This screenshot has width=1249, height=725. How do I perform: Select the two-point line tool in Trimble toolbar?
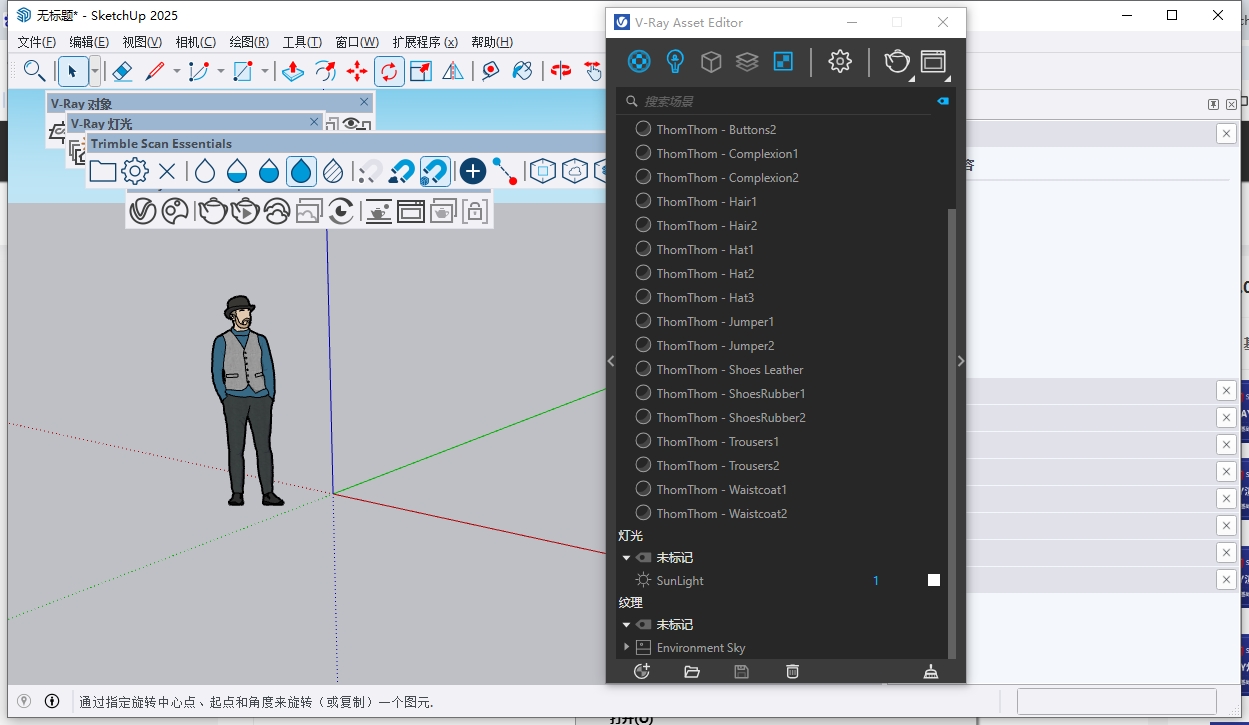coord(505,171)
